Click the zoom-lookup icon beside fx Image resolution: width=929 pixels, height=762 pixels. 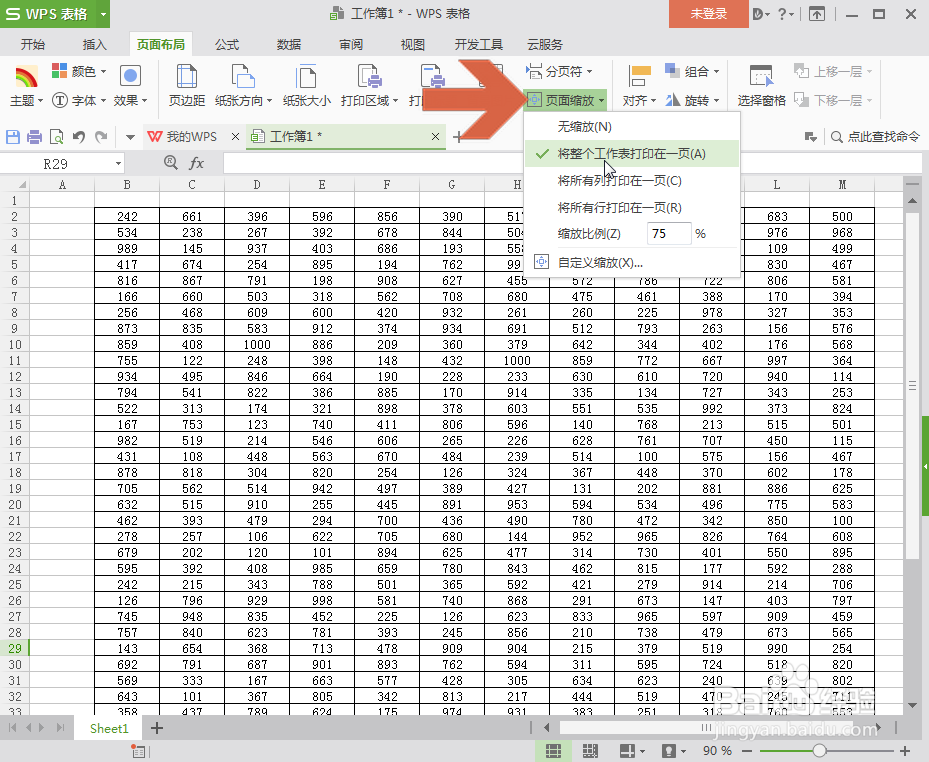tap(171, 162)
